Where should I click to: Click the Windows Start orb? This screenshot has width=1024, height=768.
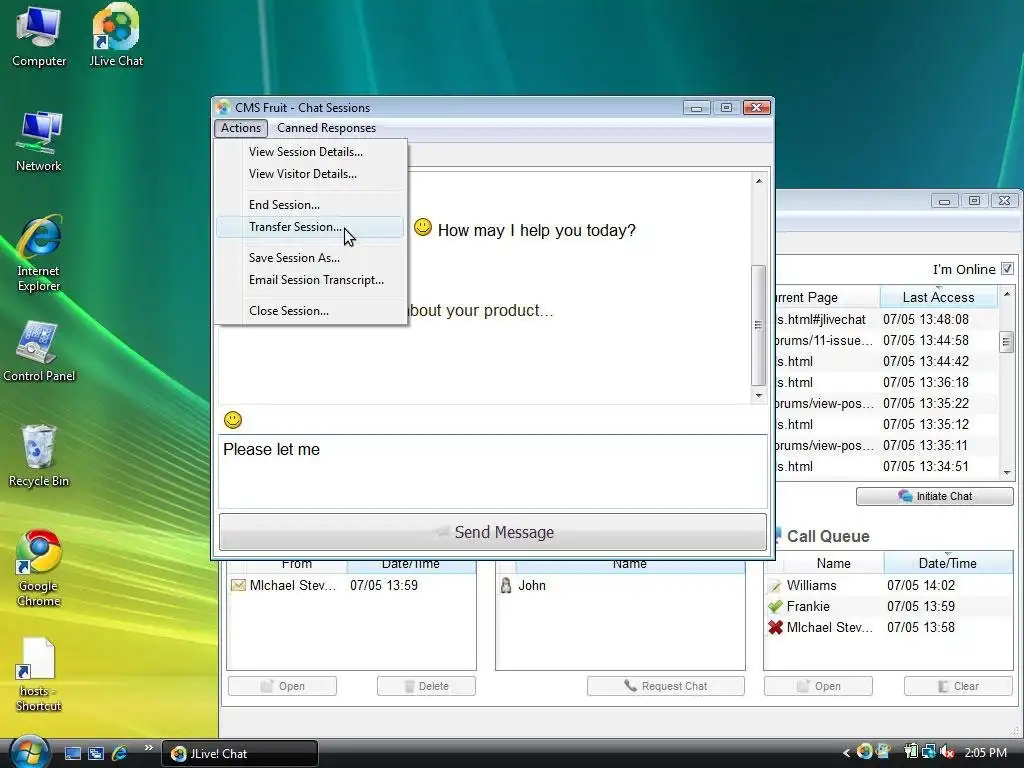[29, 752]
